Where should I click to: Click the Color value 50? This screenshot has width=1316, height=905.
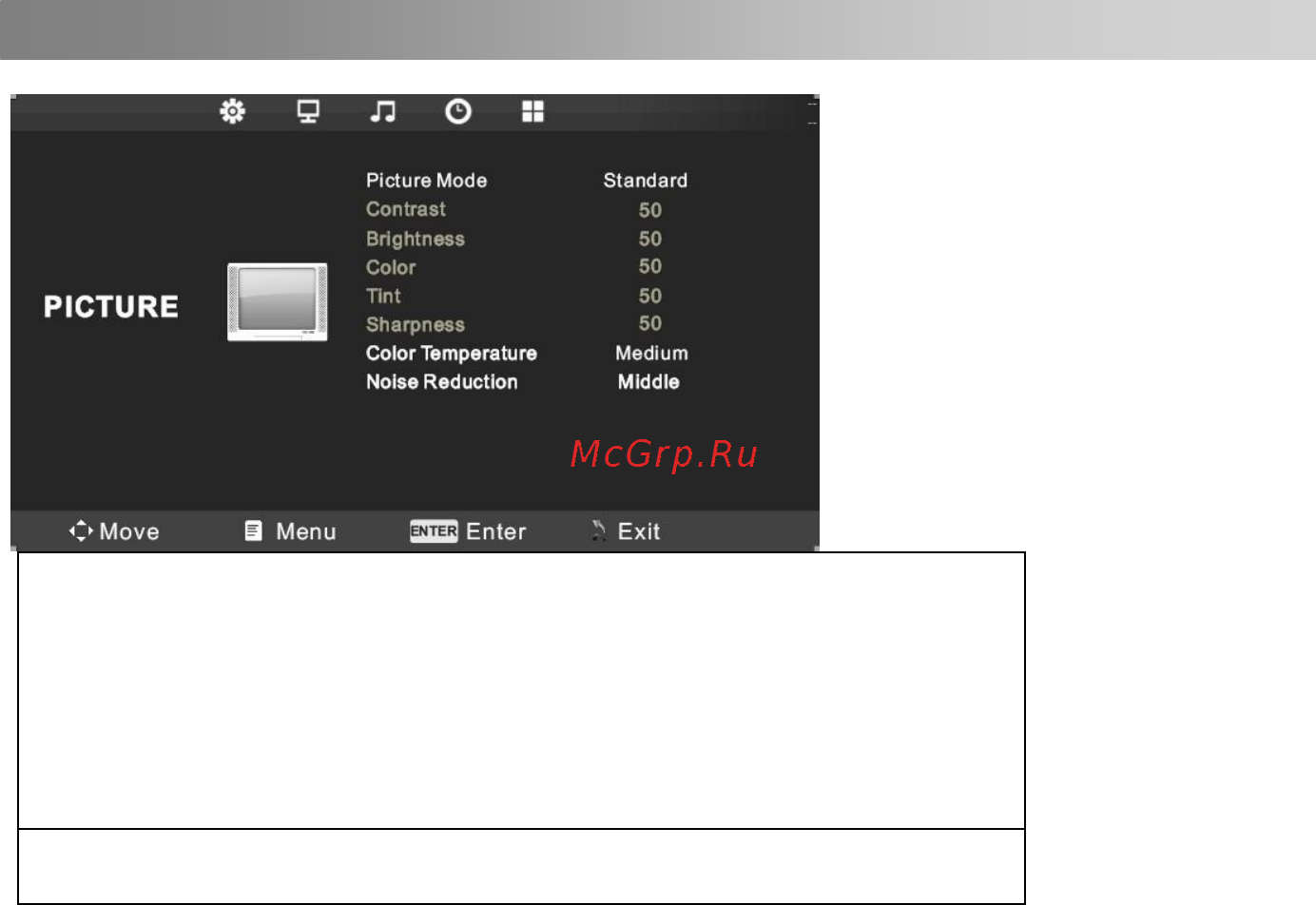(x=650, y=267)
